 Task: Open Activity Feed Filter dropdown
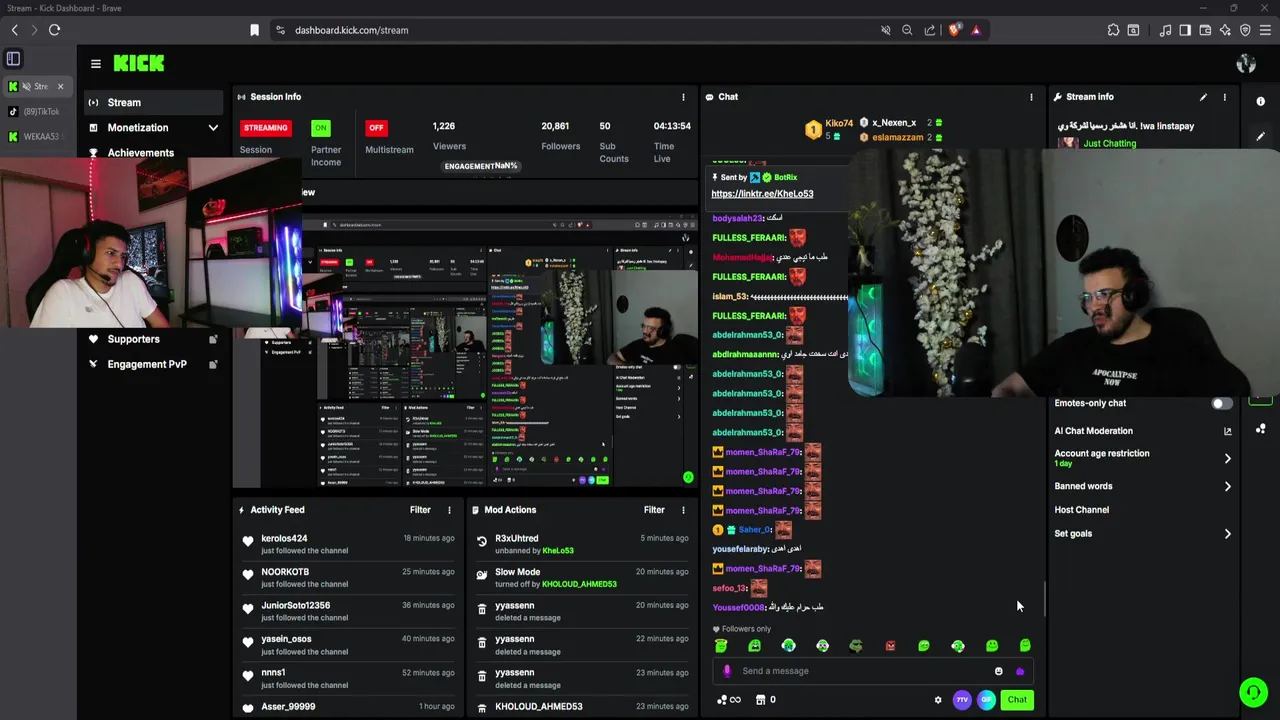click(x=420, y=510)
